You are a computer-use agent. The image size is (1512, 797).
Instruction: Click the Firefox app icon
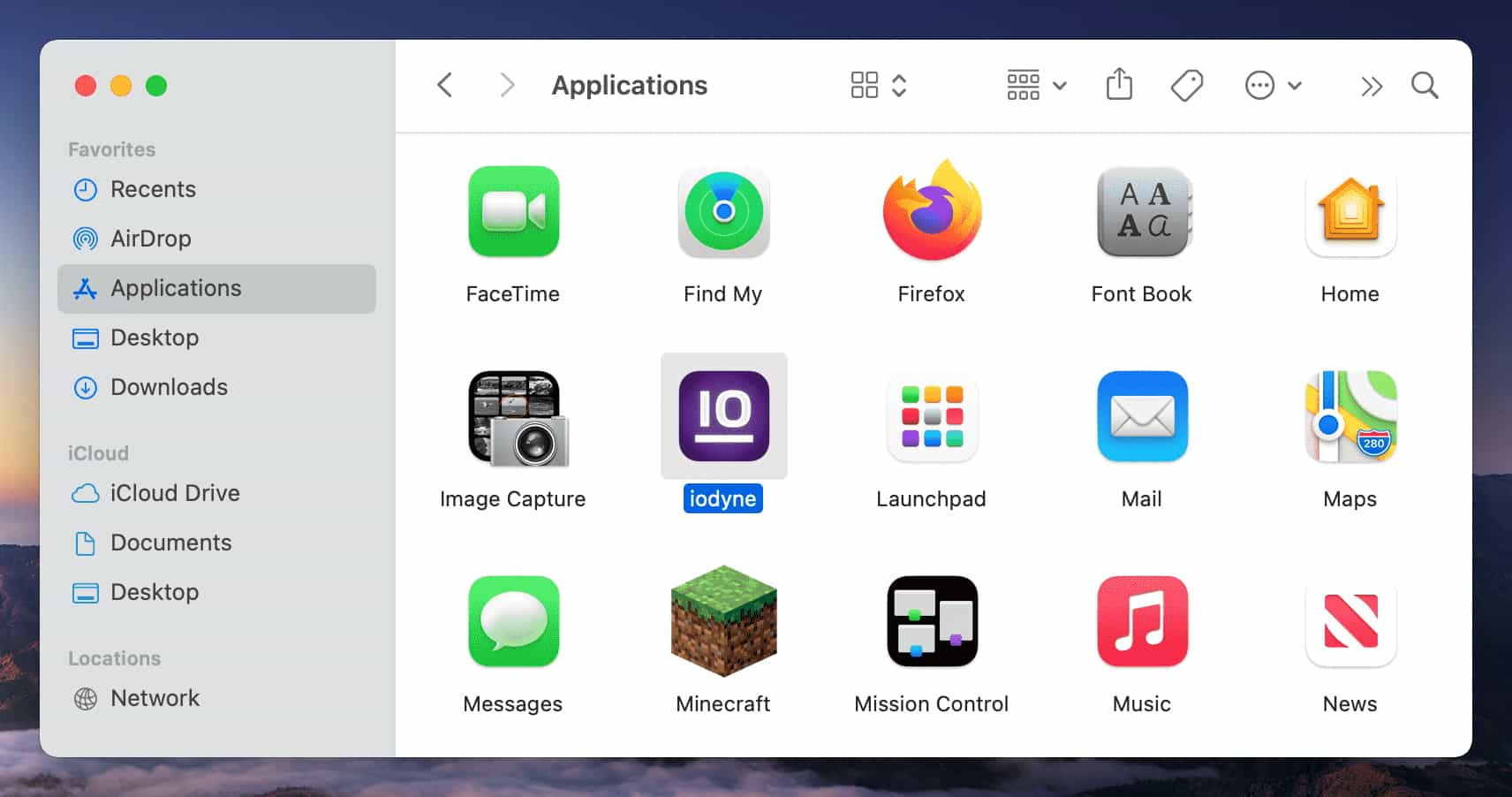pyautogui.click(x=932, y=212)
